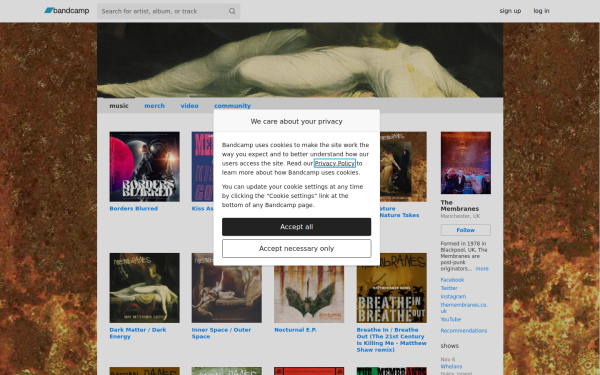Image resolution: width=600 pixels, height=375 pixels.
Task: Open the sign up link
Action: click(510, 11)
